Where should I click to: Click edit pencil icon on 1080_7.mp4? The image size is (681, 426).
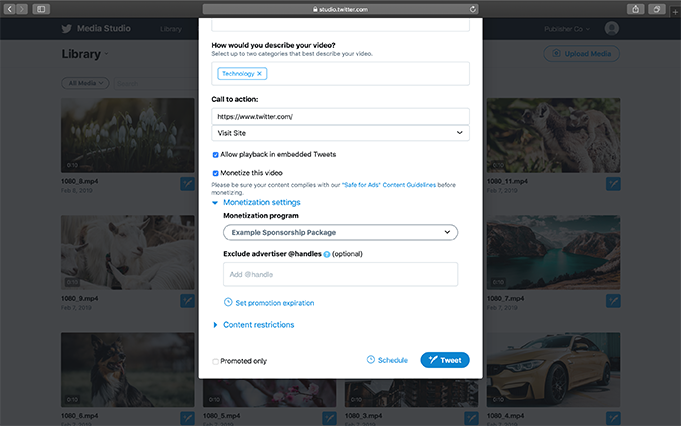click(612, 300)
